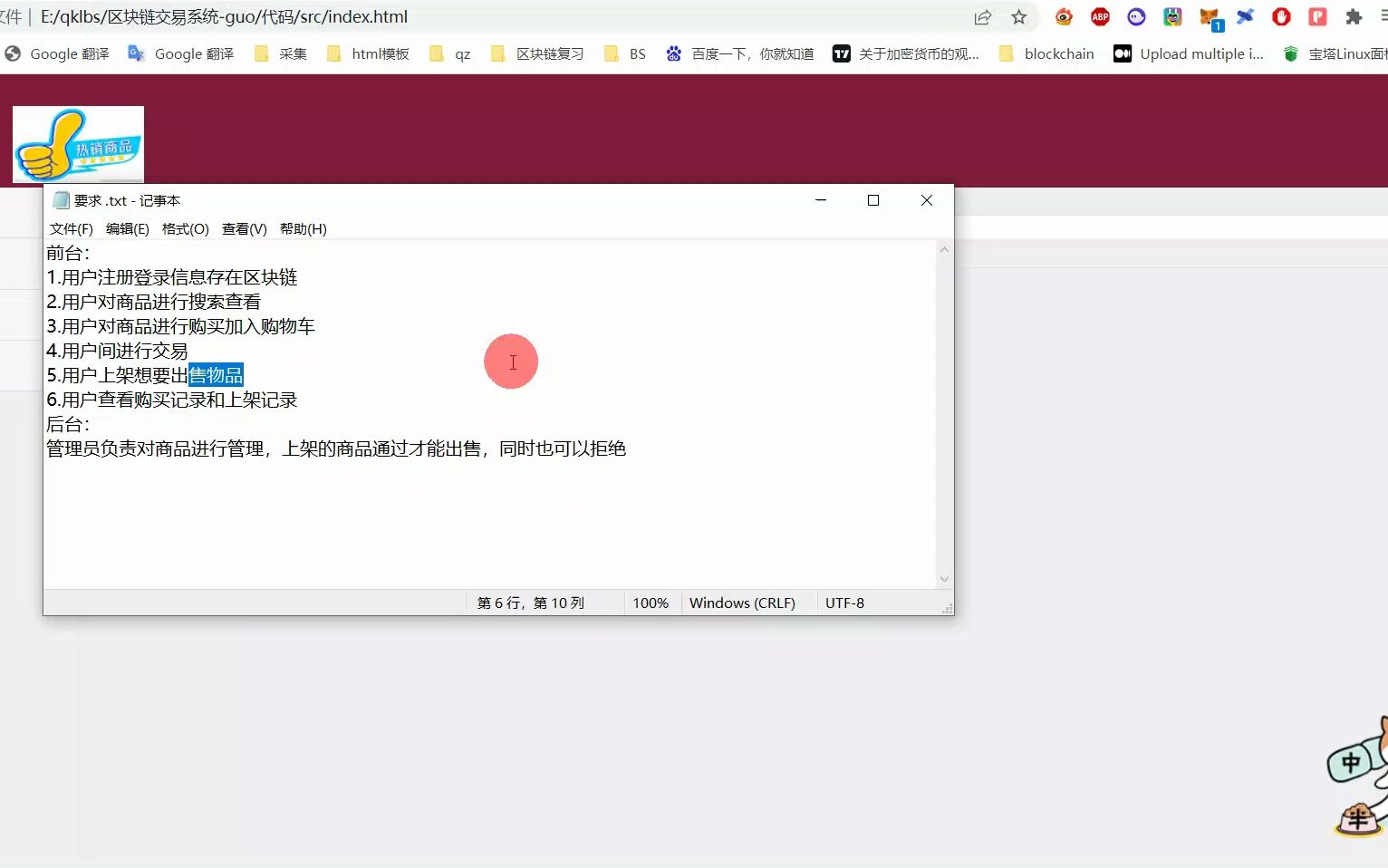
Task: Click the Notepad title bar app icon
Action: point(61,200)
